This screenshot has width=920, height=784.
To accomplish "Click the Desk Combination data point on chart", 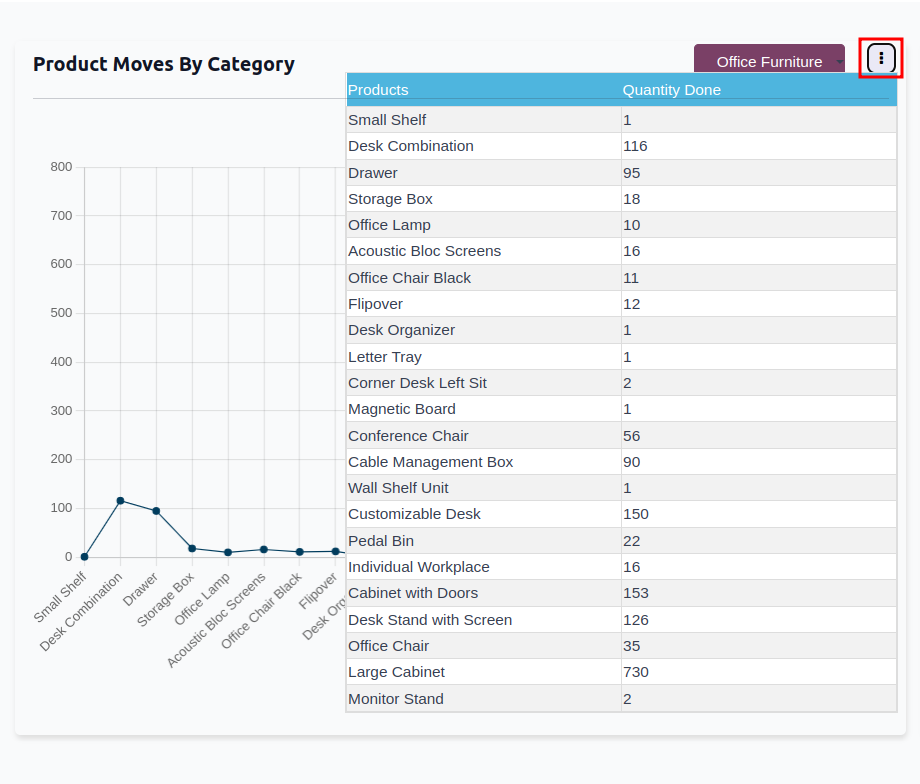I will point(120,501).
